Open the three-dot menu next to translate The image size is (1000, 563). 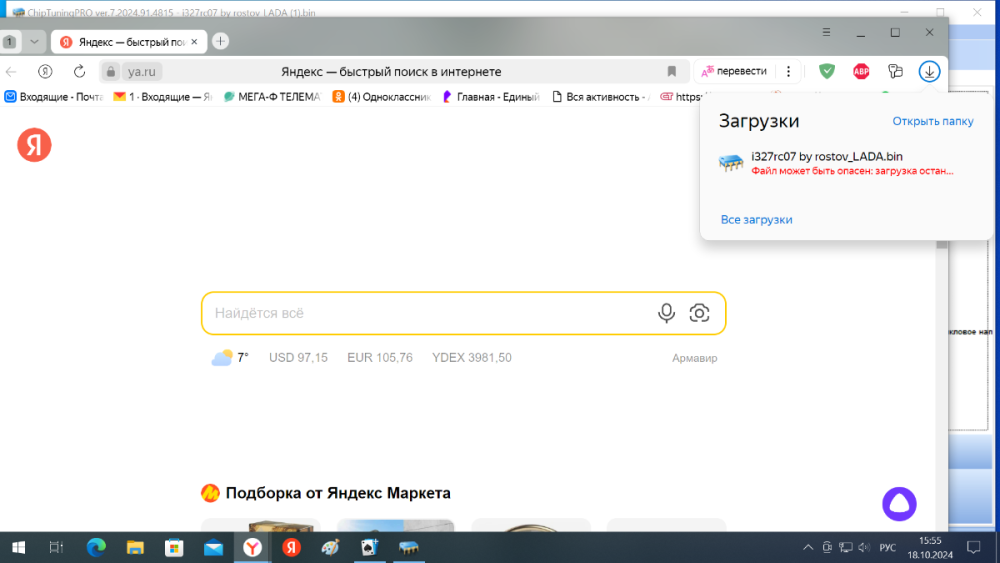pos(788,71)
